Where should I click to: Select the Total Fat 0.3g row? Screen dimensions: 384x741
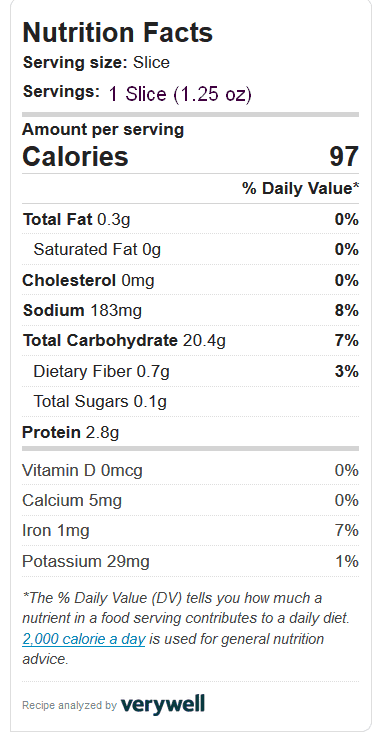tap(190, 220)
